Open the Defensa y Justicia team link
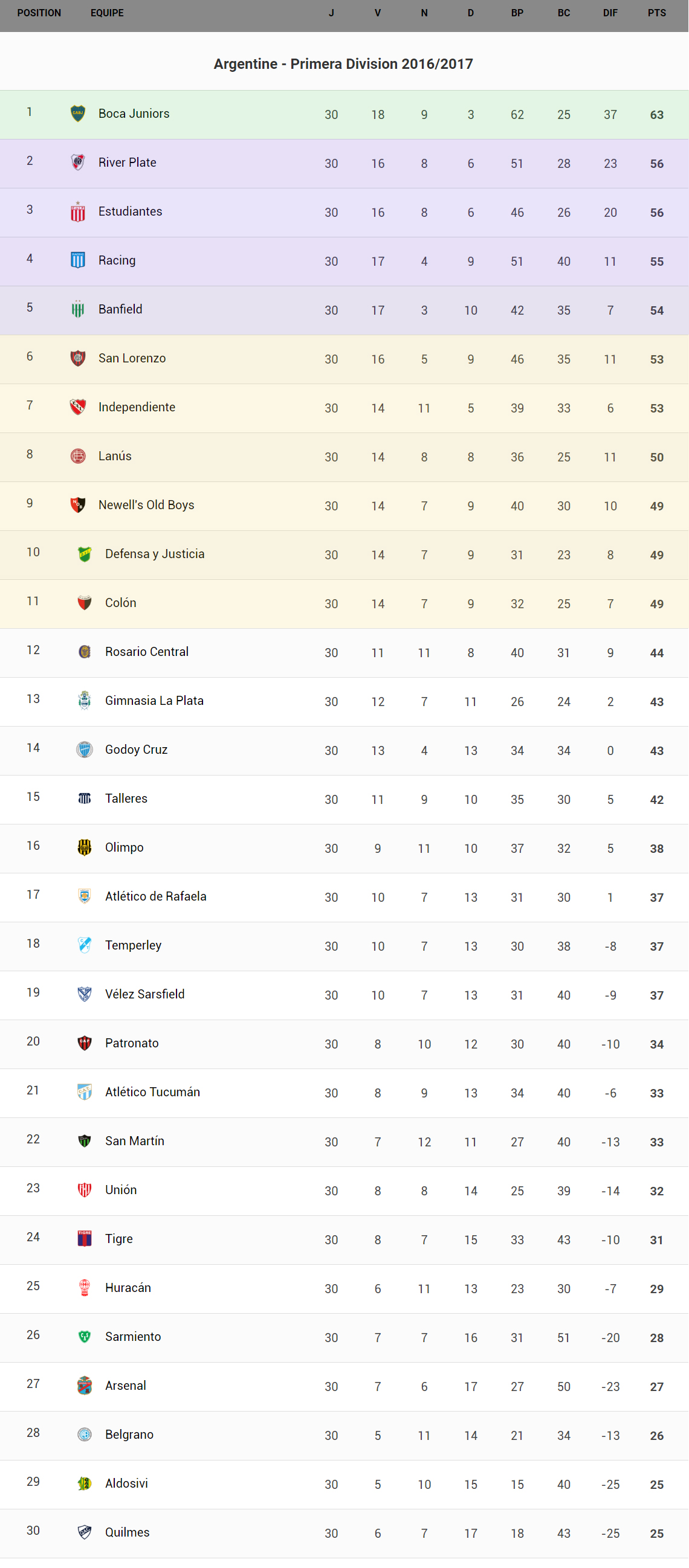The height and width of the screenshot is (1568, 689). (155, 554)
